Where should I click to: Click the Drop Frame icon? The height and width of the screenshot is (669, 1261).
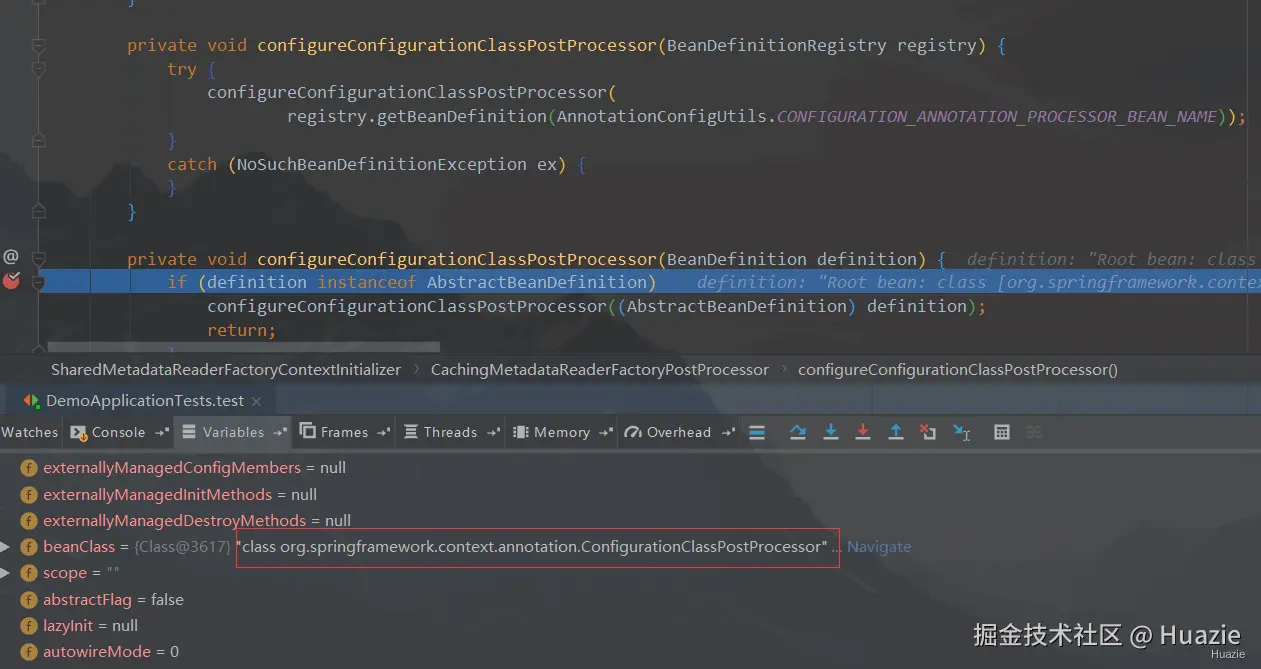point(928,432)
